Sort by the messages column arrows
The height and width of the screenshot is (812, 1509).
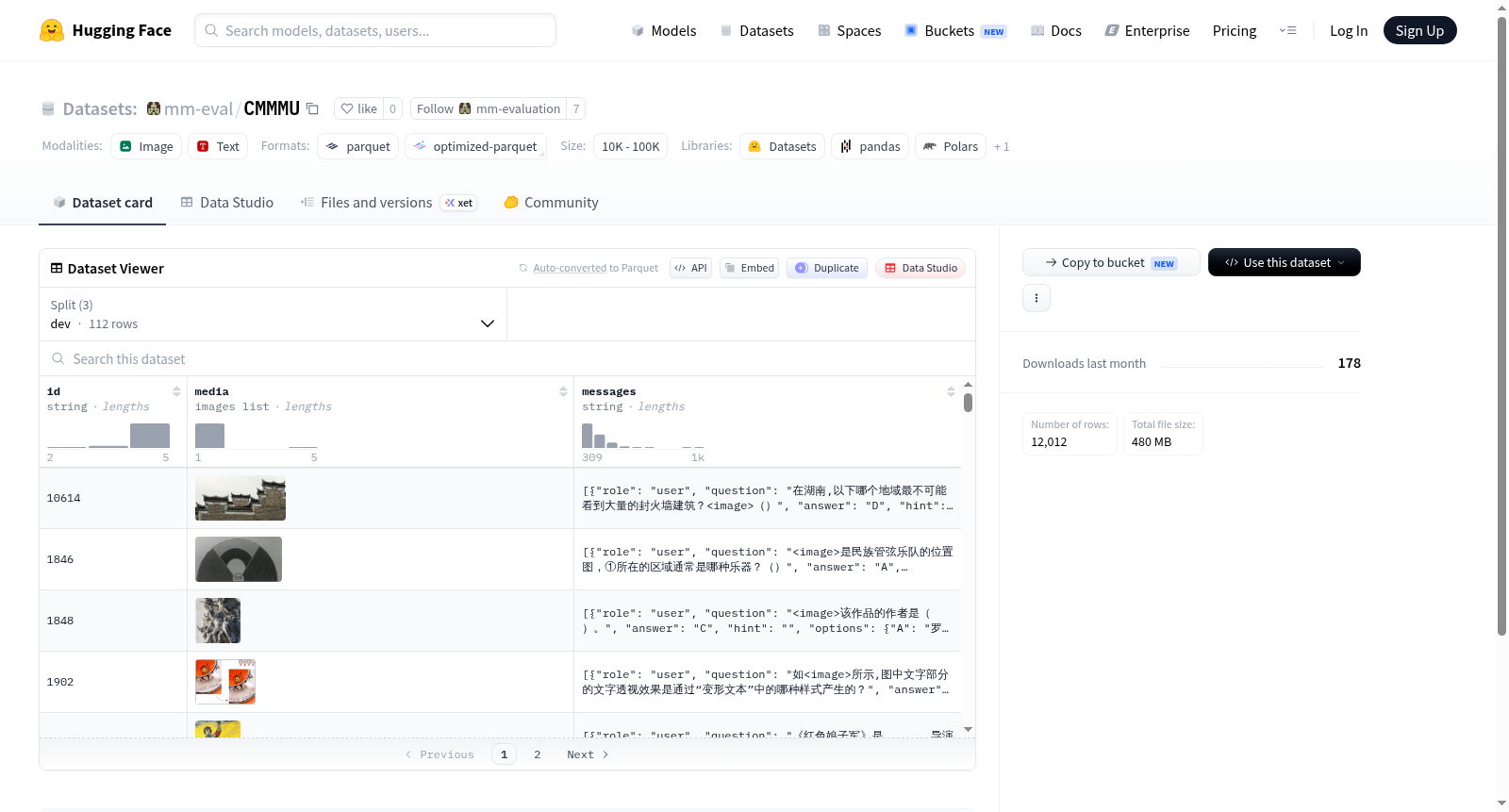pos(951,391)
